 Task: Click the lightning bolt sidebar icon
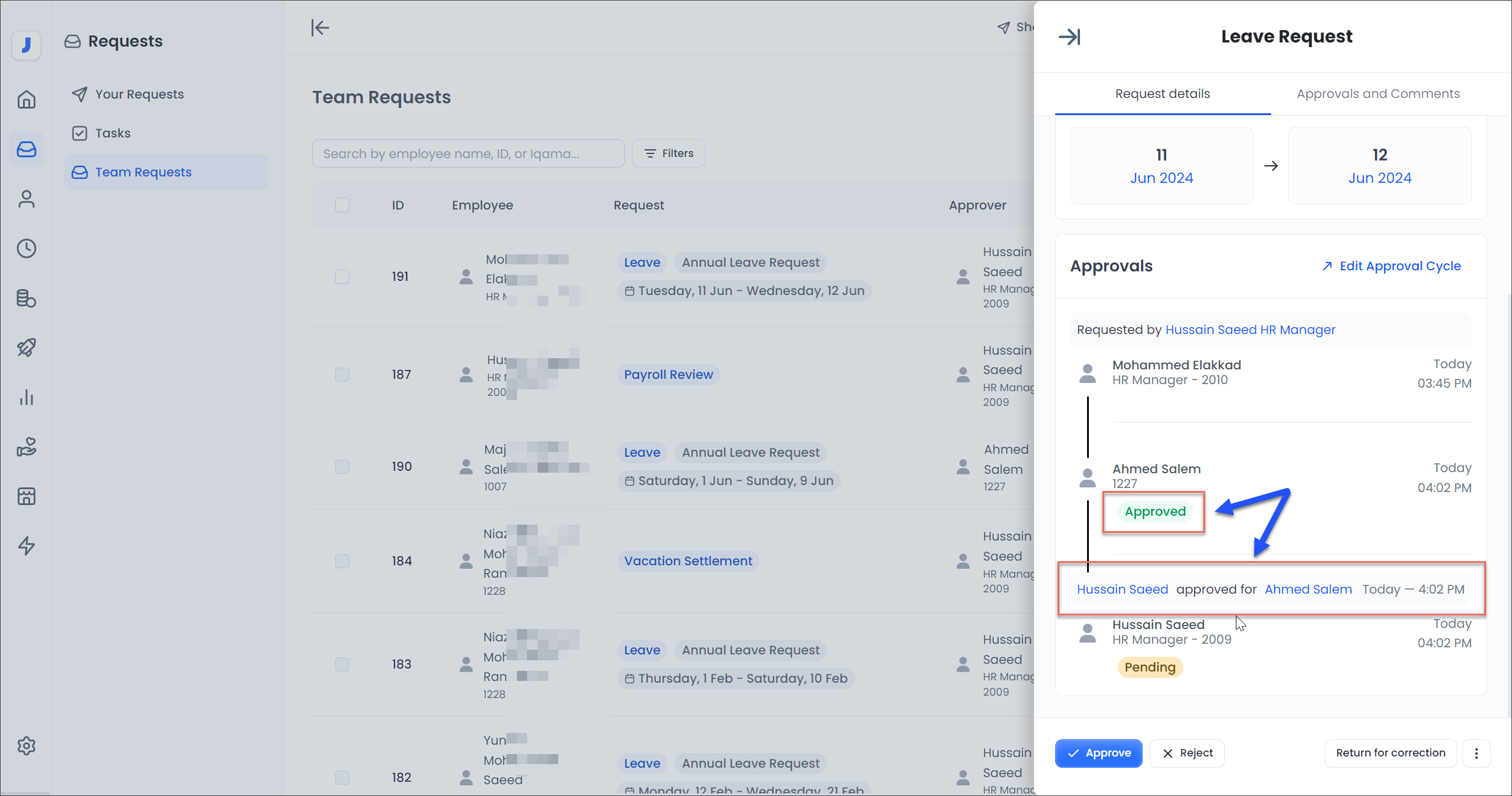(27, 546)
